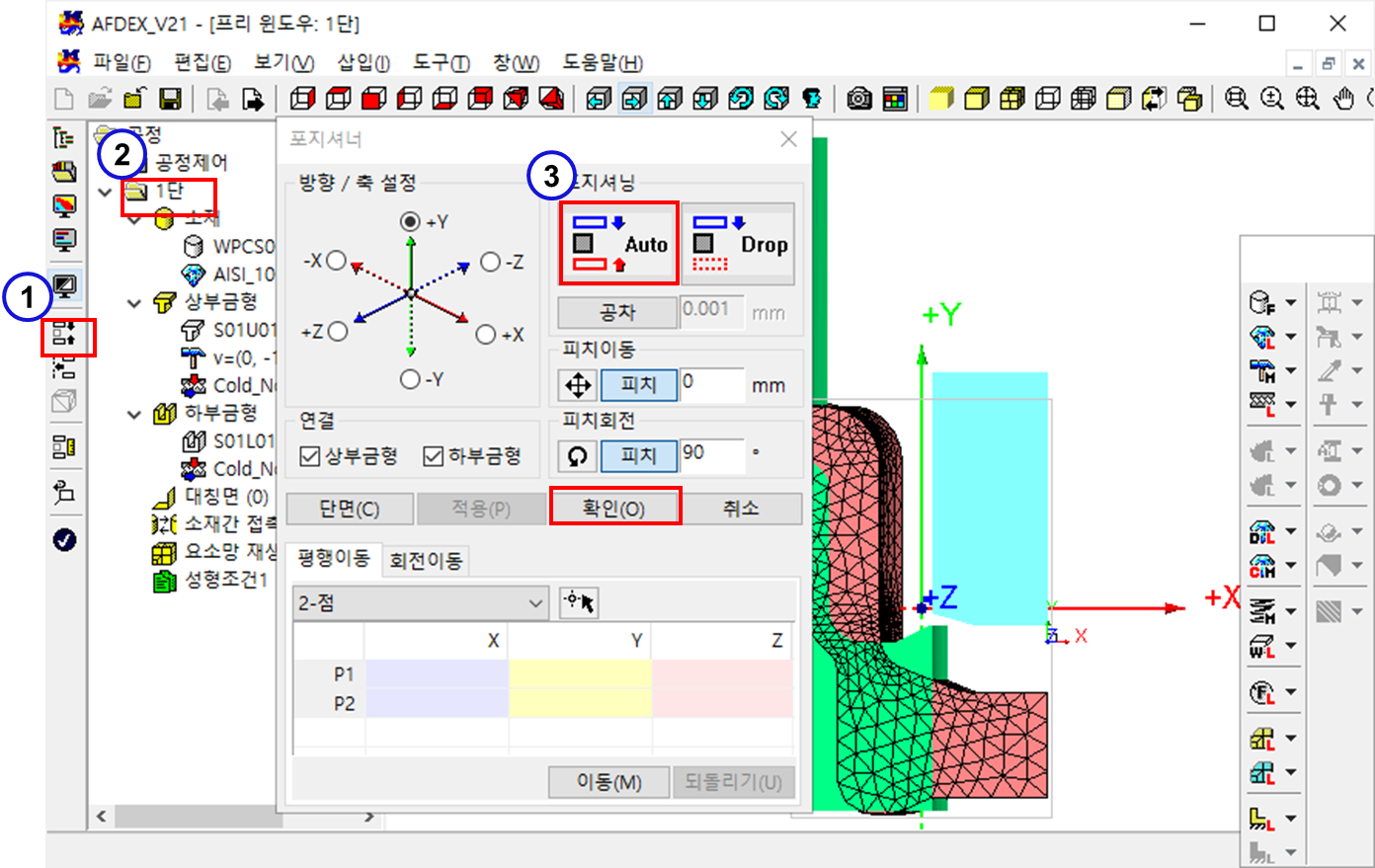This screenshot has width=1375, height=868.
Task: Click the point picker cursor icon
Action: pyautogui.click(x=579, y=602)
